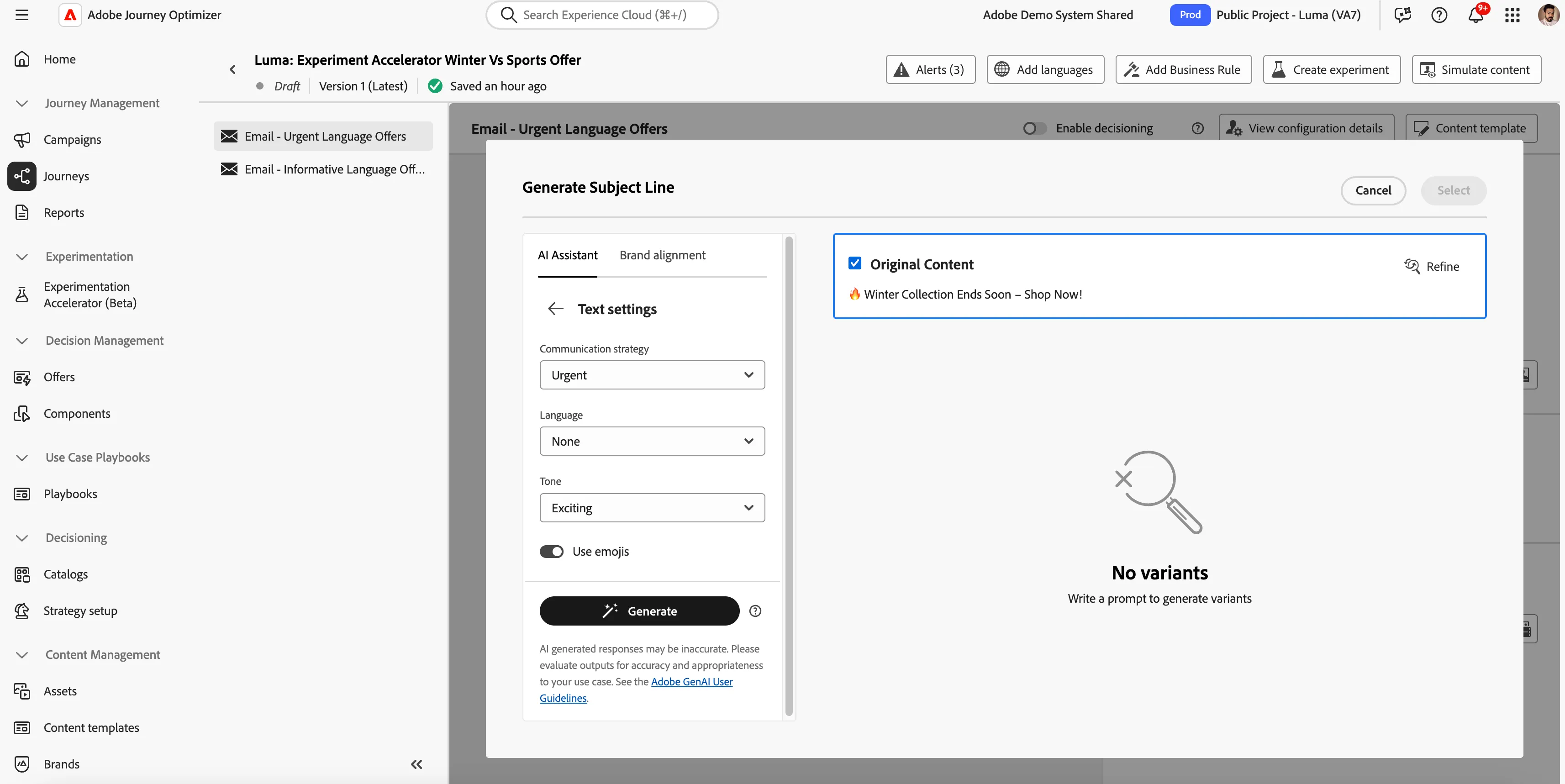Select Email - Informative Language Offers item
This screenshot has width=1565, height=784.
click(x=323, y=169)
